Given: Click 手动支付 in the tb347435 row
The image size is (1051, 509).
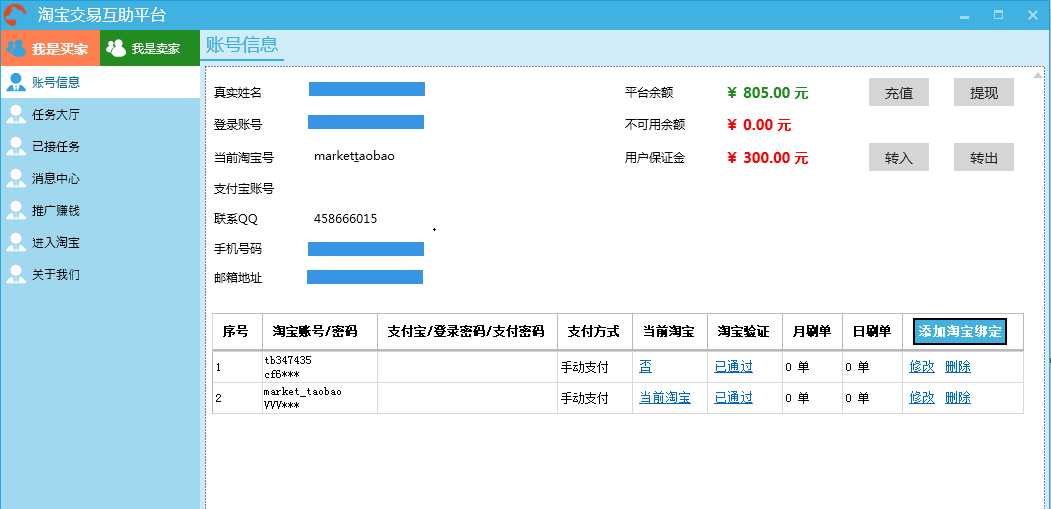Looking at the screenshot, I should tap(584, 367).
